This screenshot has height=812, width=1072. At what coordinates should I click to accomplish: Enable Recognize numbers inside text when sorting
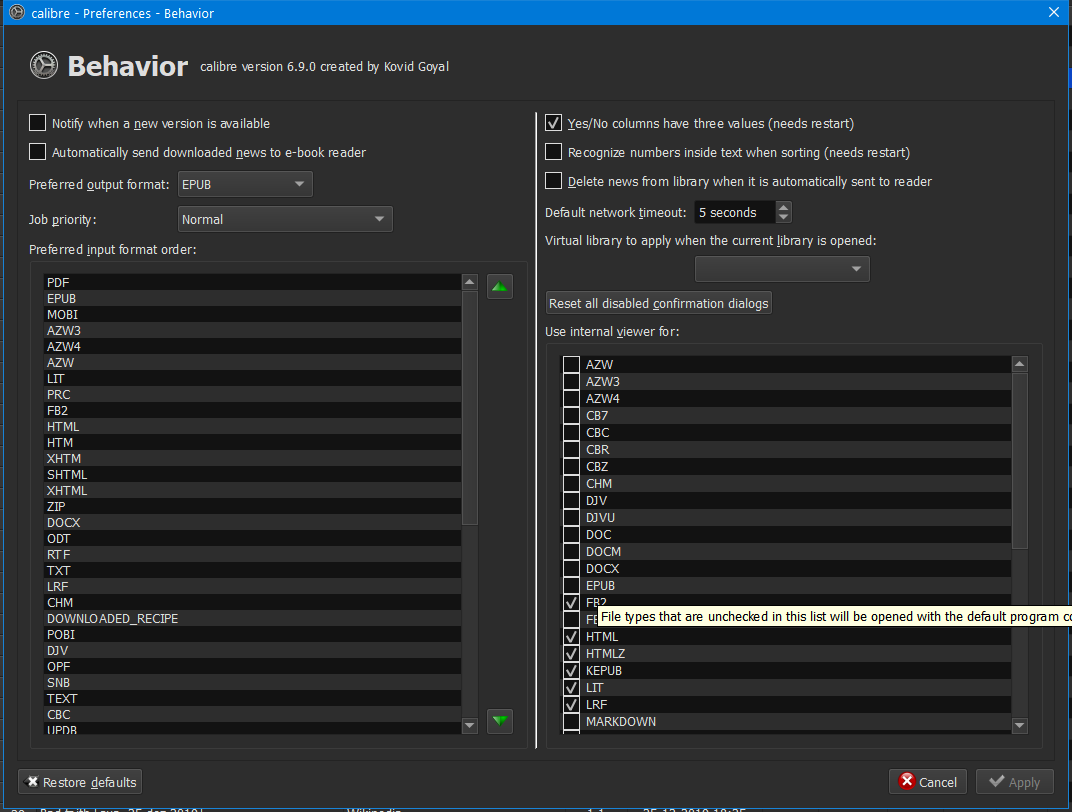point(553,152)
